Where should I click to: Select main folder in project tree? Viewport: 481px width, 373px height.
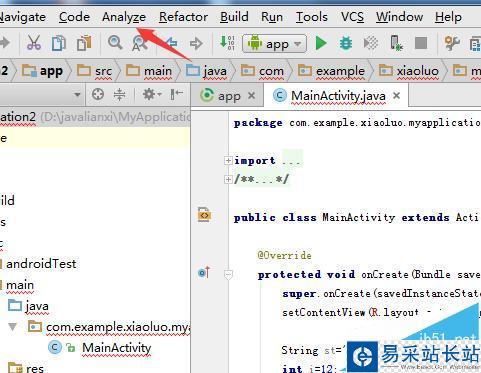20,285
